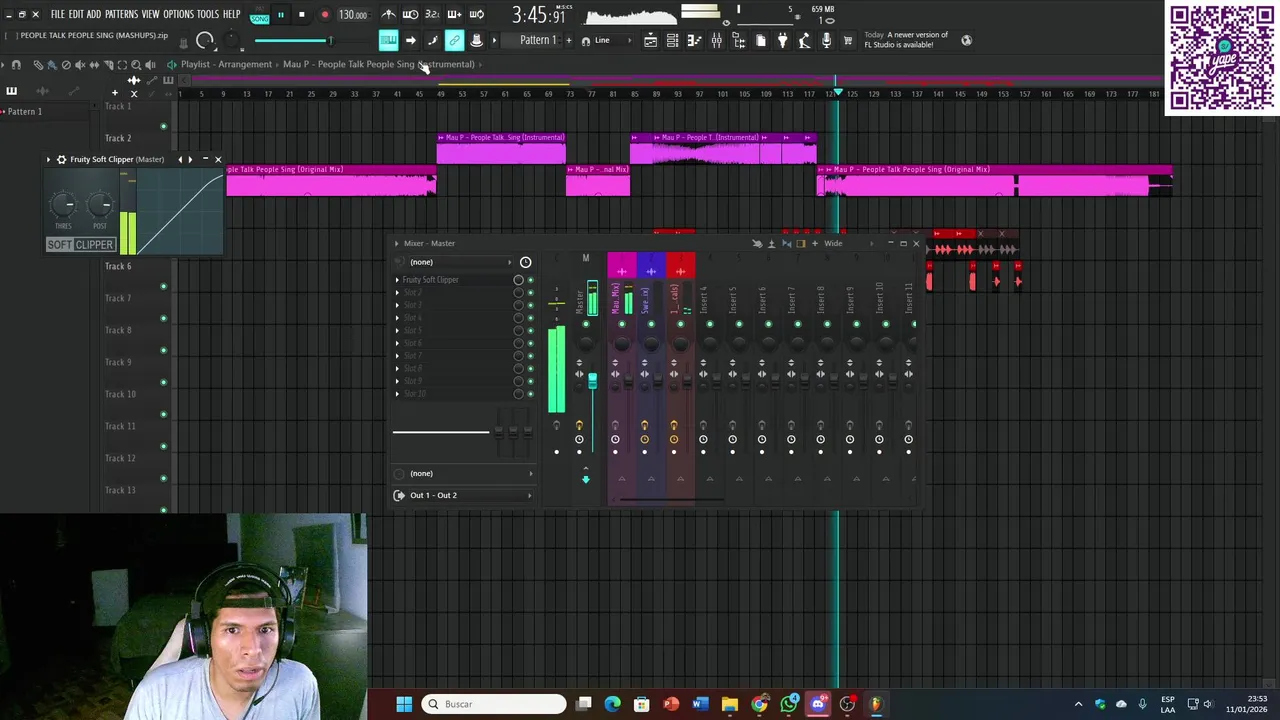Screen dimensions: 1280x720
Task: Open the Browser toolbar icon
Action: pos(738,40)
